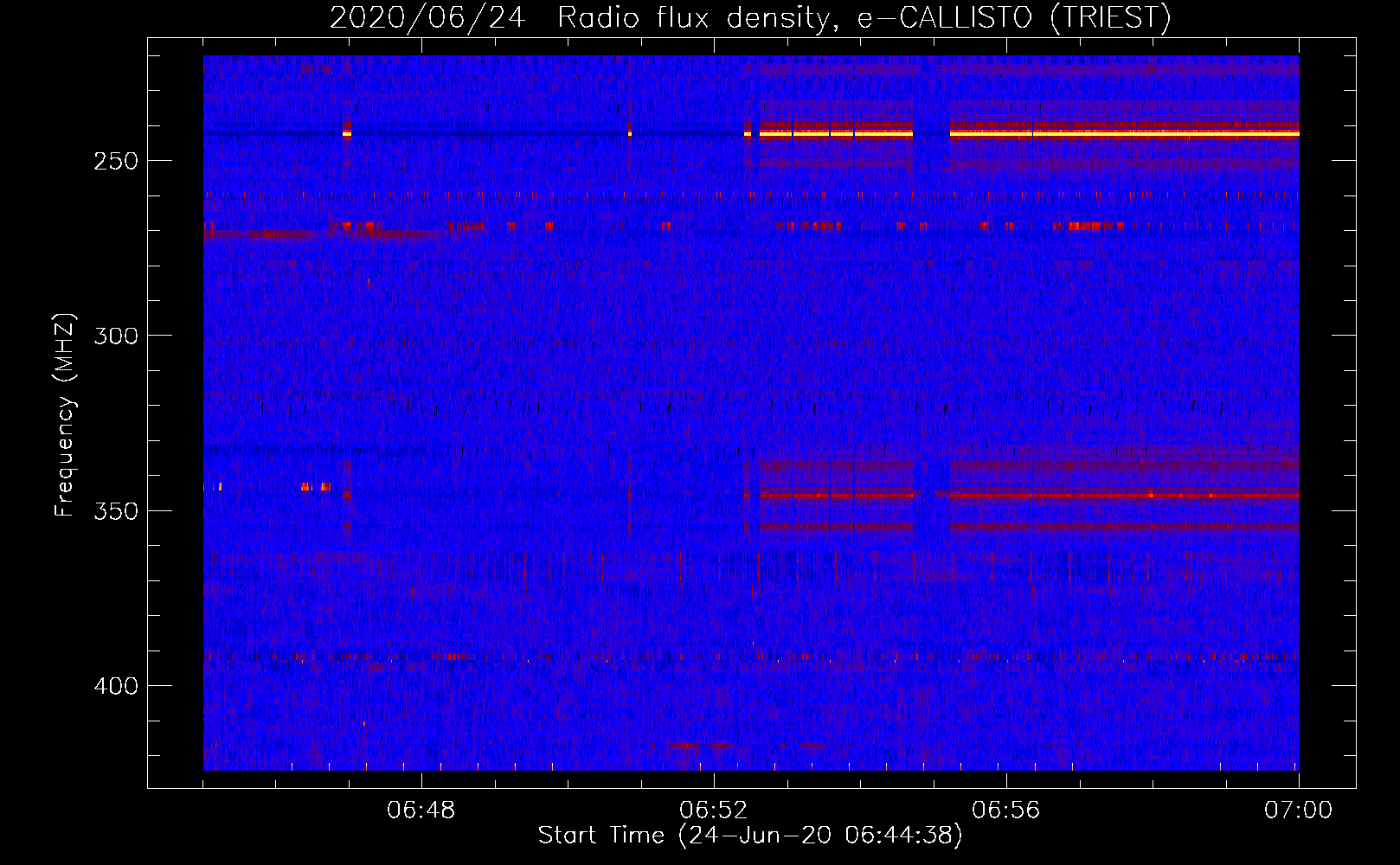Click the 350 frequency tick label
1400x865 pixels.
coord(116,511)
